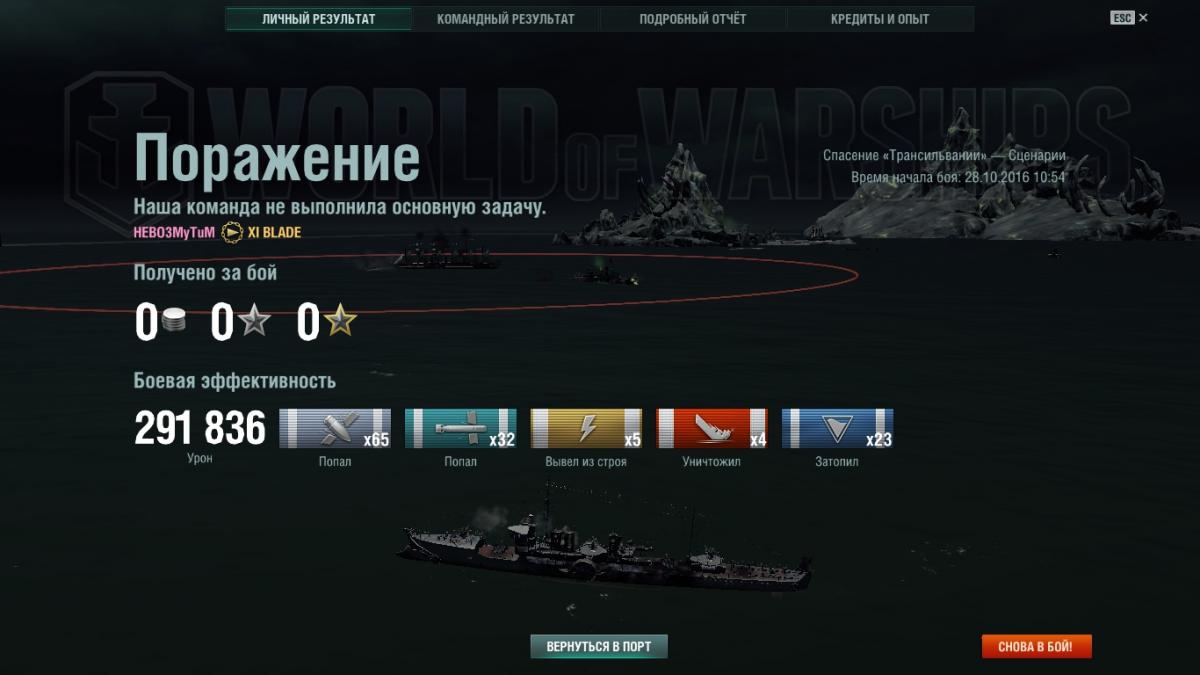
Task: Click the silver credits coin icon
Action: [175, 322]
